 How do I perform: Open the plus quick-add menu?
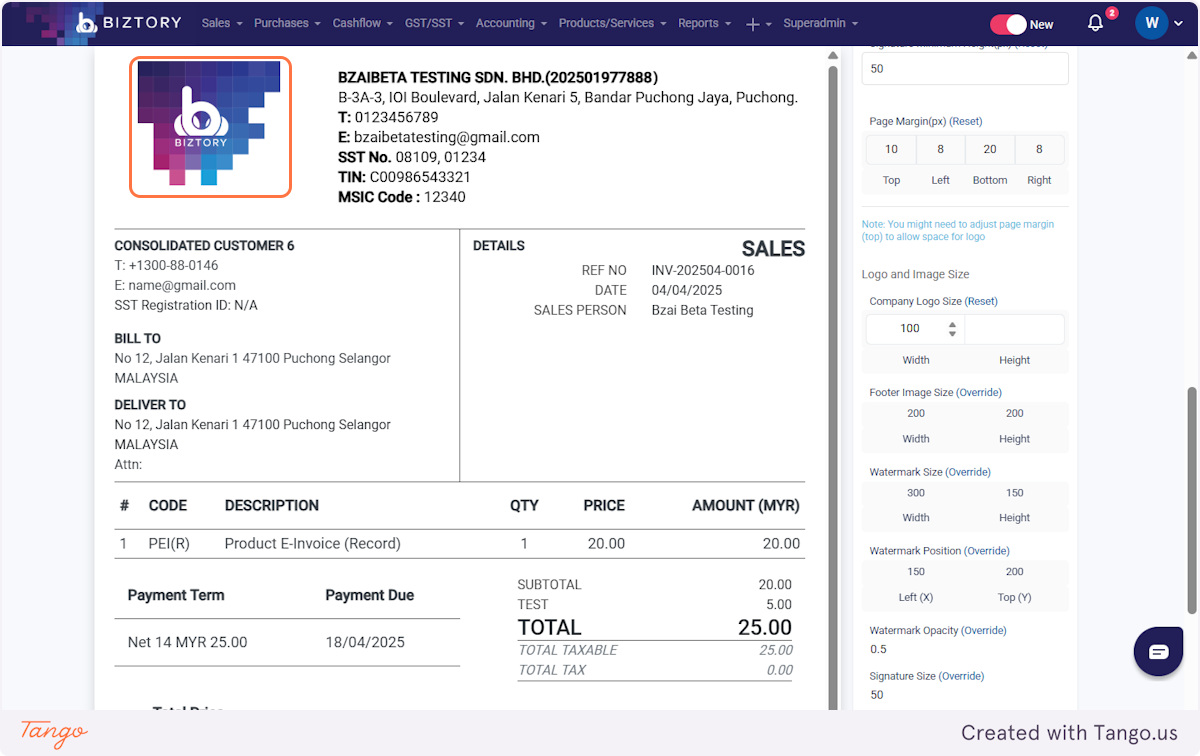(759, 24)
